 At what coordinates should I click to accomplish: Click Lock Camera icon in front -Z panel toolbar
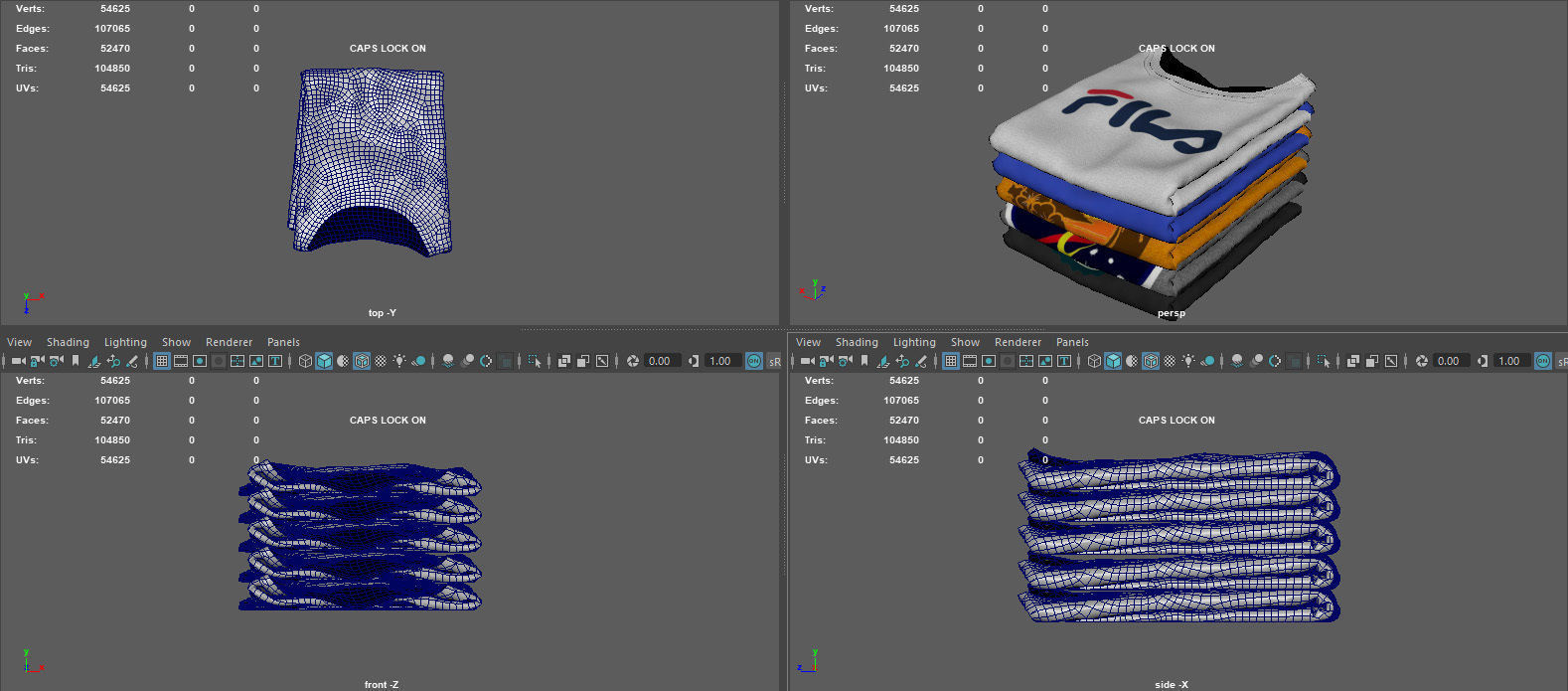[37, 361]
